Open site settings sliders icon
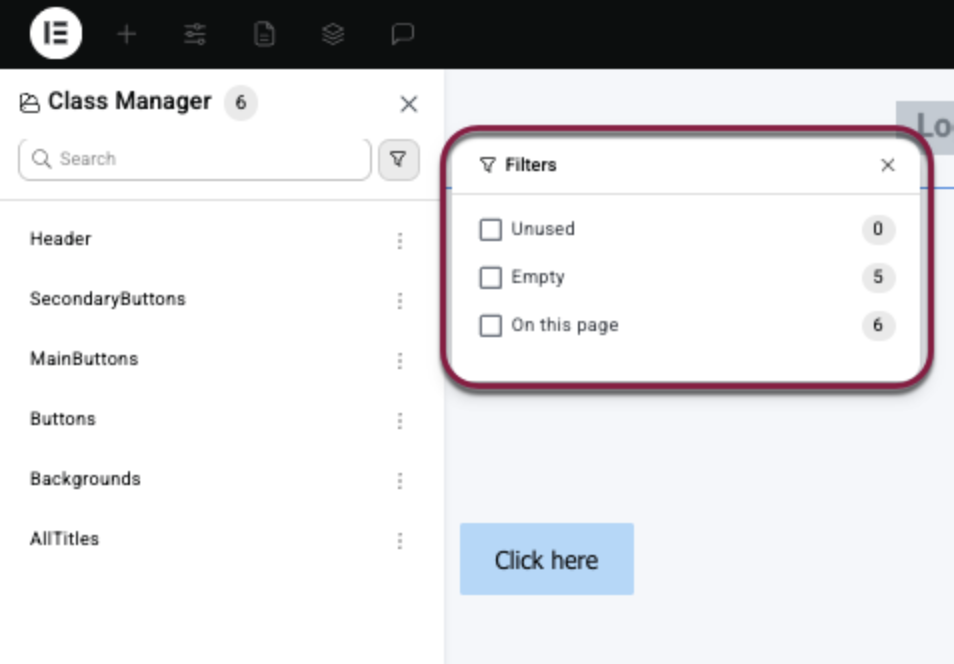Screen dimensions: 954x664 195,35
